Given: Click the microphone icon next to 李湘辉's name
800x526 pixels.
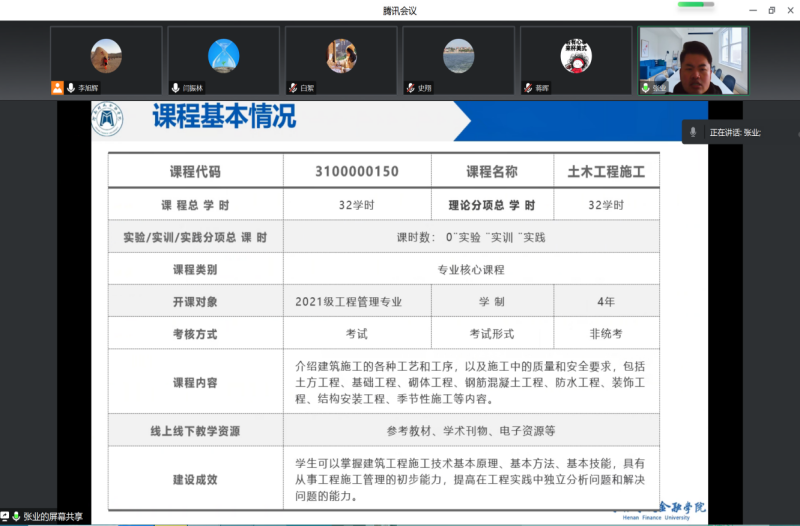Looking at the screenshot, I should point(70,88).
